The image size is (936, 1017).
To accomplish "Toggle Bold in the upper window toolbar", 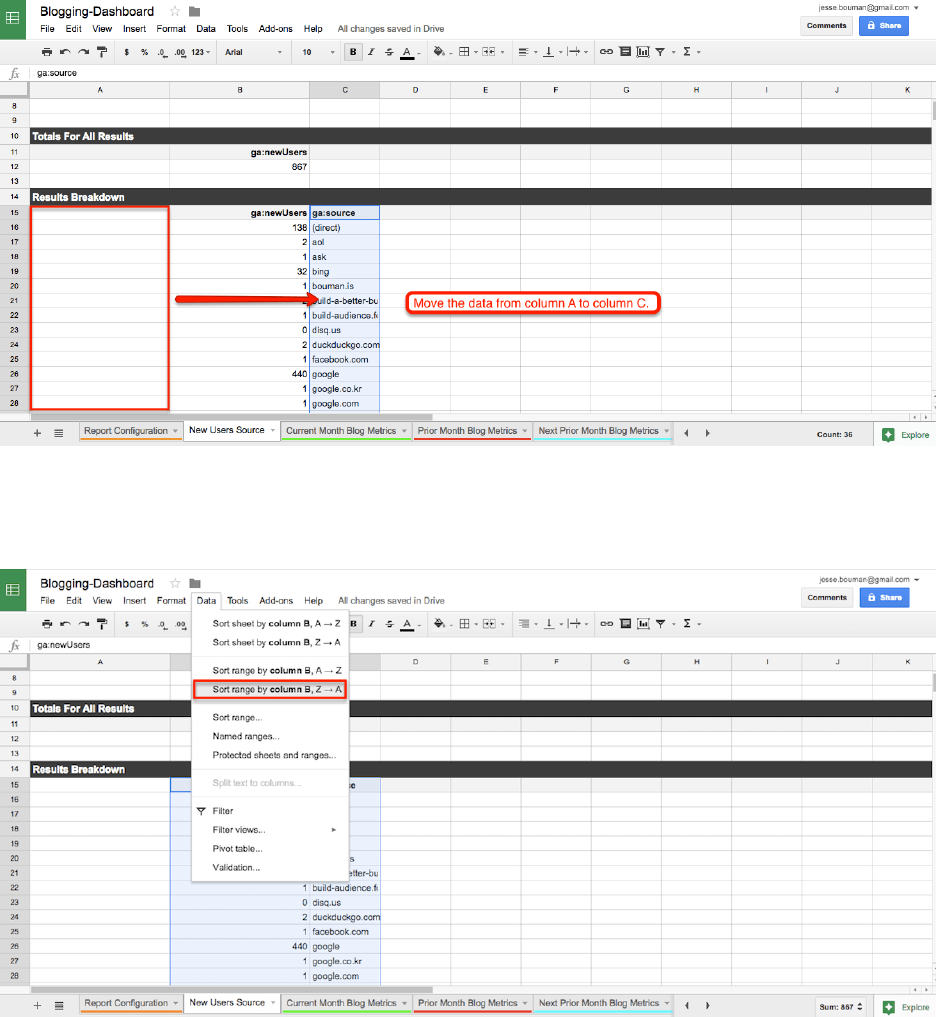I will (353, 52).
